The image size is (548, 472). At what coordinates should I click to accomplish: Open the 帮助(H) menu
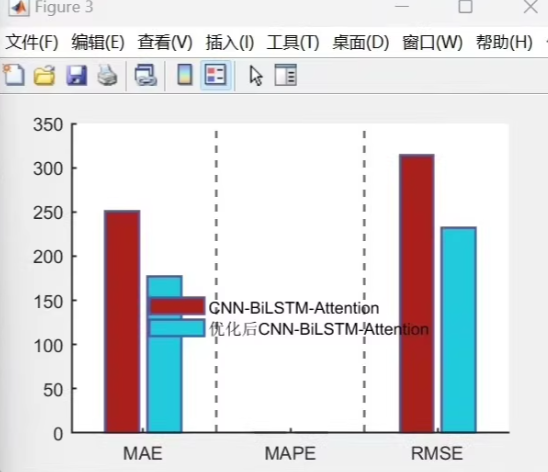click(x=504, y=42)
